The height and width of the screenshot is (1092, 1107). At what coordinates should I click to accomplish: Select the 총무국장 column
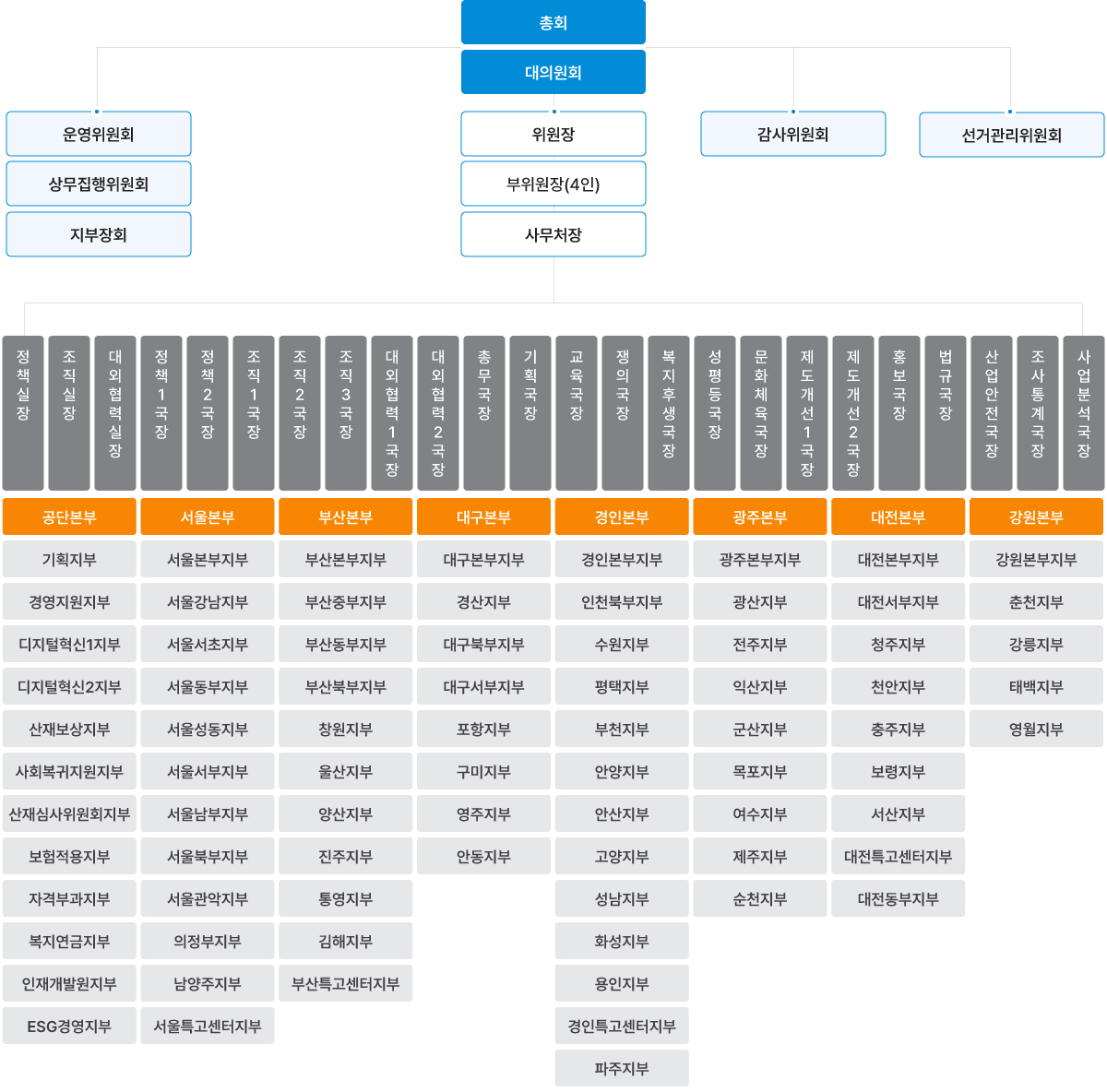(484, 413)
